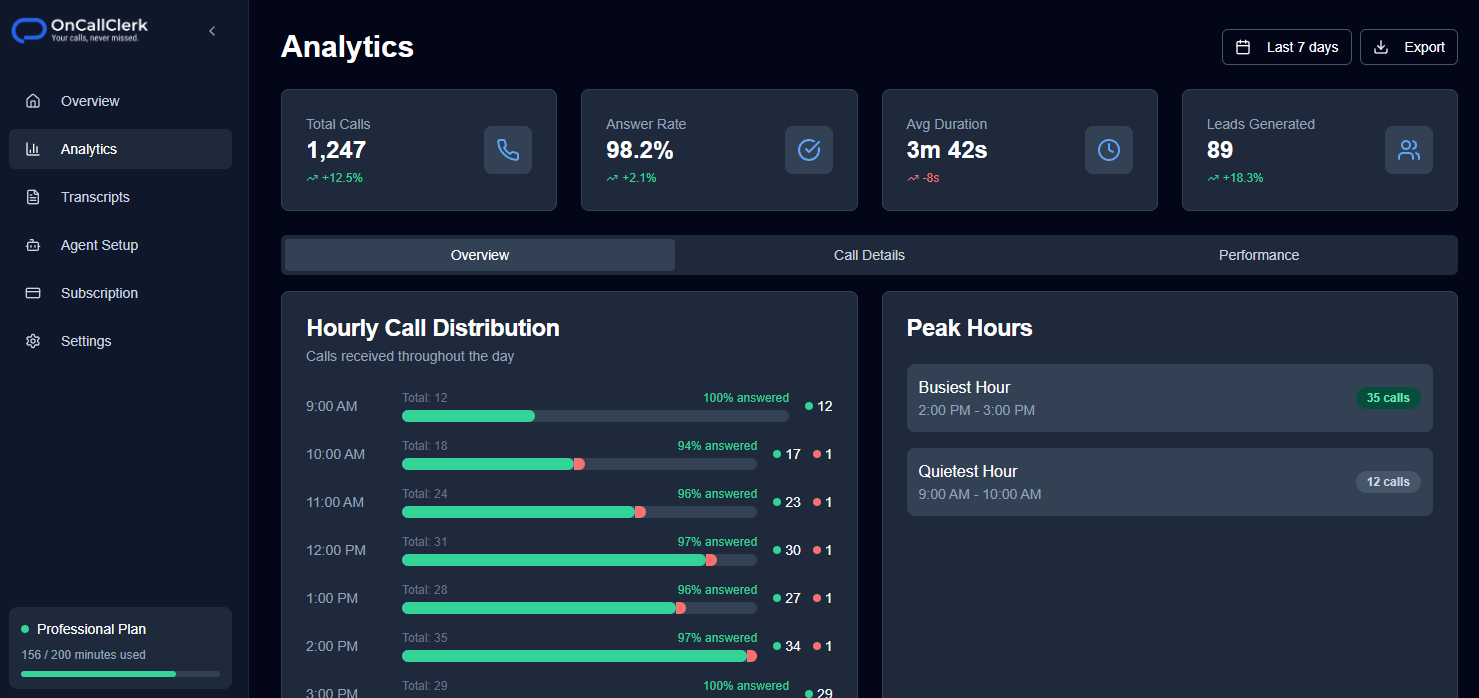Select the home icon beside Overview
Screen dimensions: 1479x698
33,100
